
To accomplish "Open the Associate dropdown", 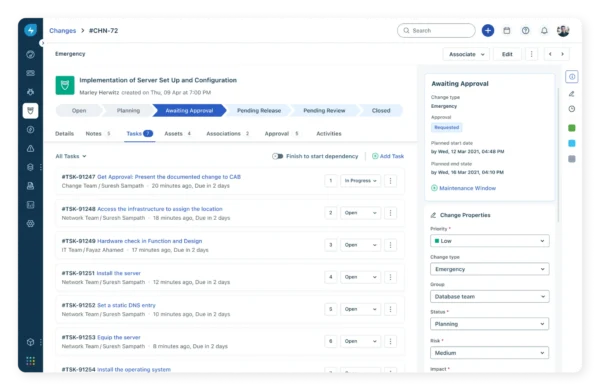I will [466, 54].
